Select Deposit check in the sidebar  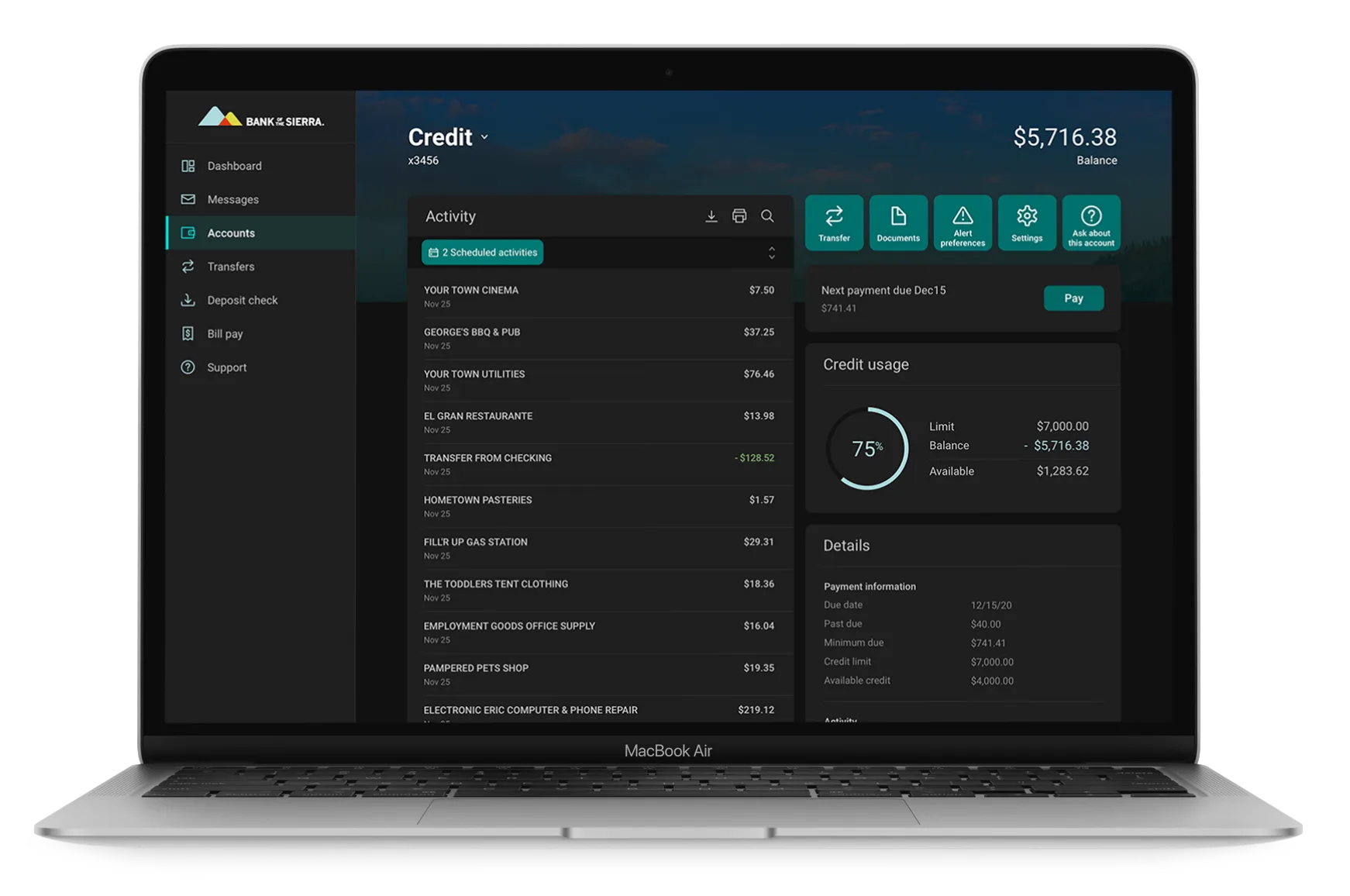tap(242, 300)
